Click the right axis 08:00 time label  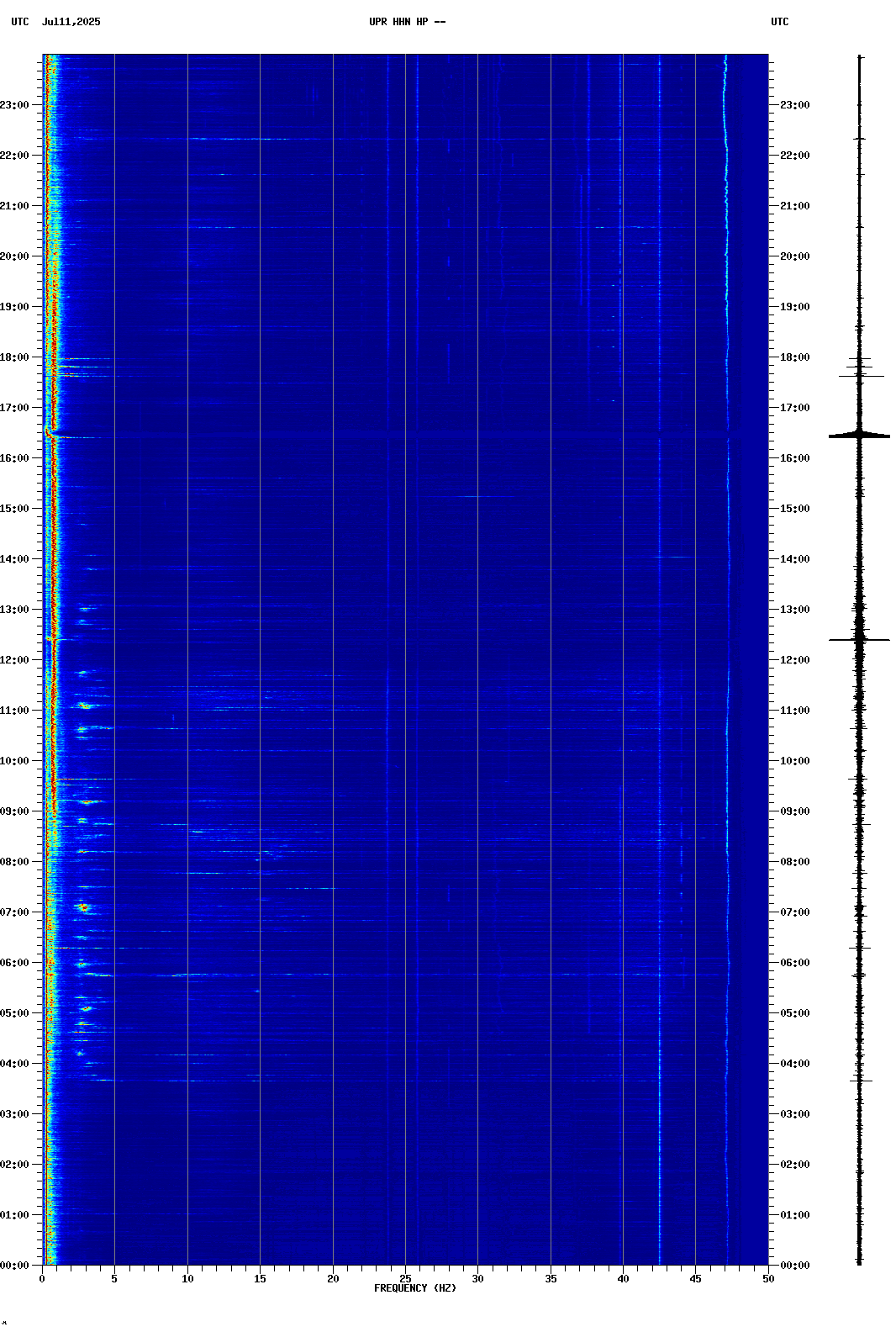(795, 862)
